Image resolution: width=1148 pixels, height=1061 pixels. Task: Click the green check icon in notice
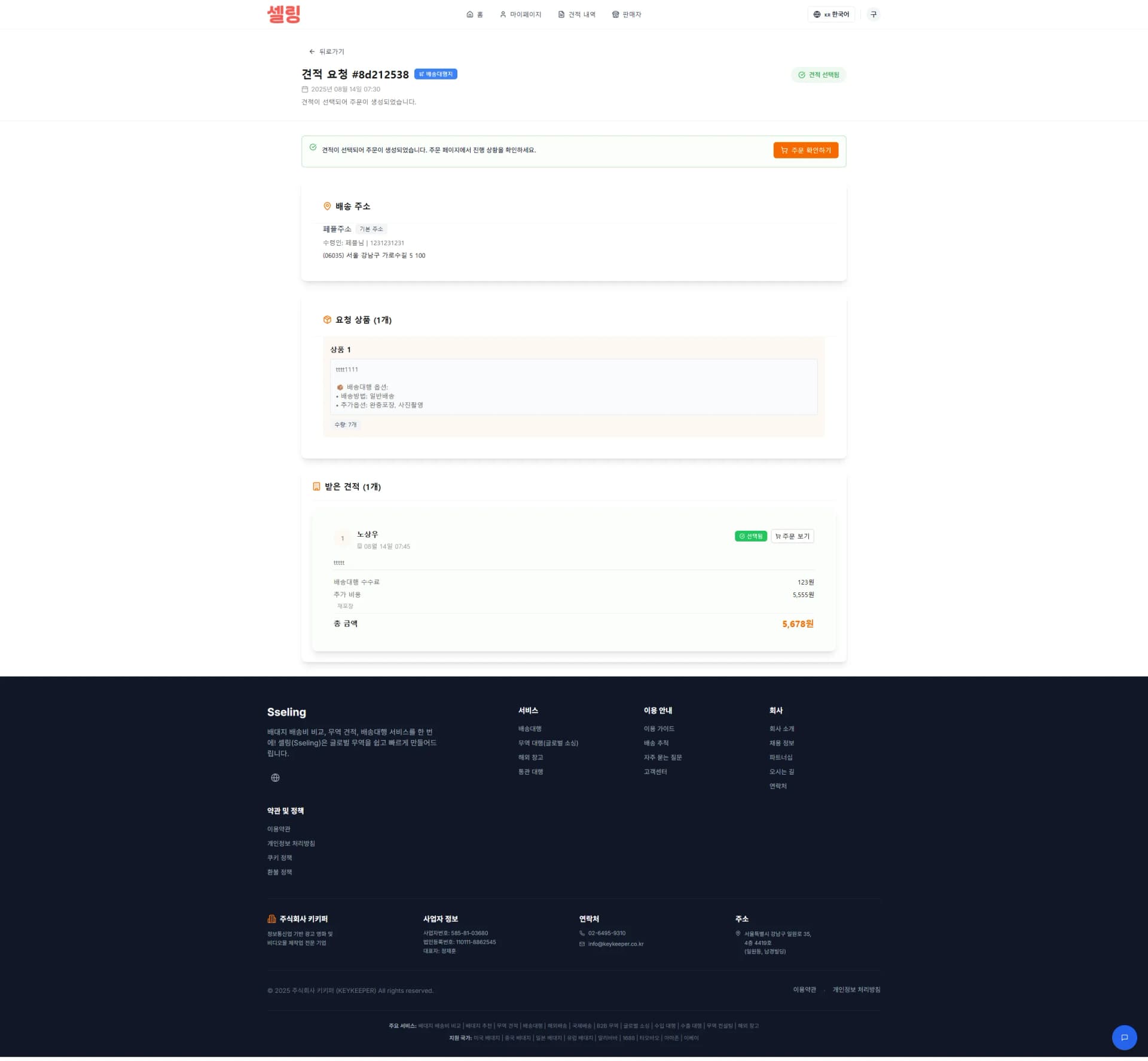(x=313, y=147)
